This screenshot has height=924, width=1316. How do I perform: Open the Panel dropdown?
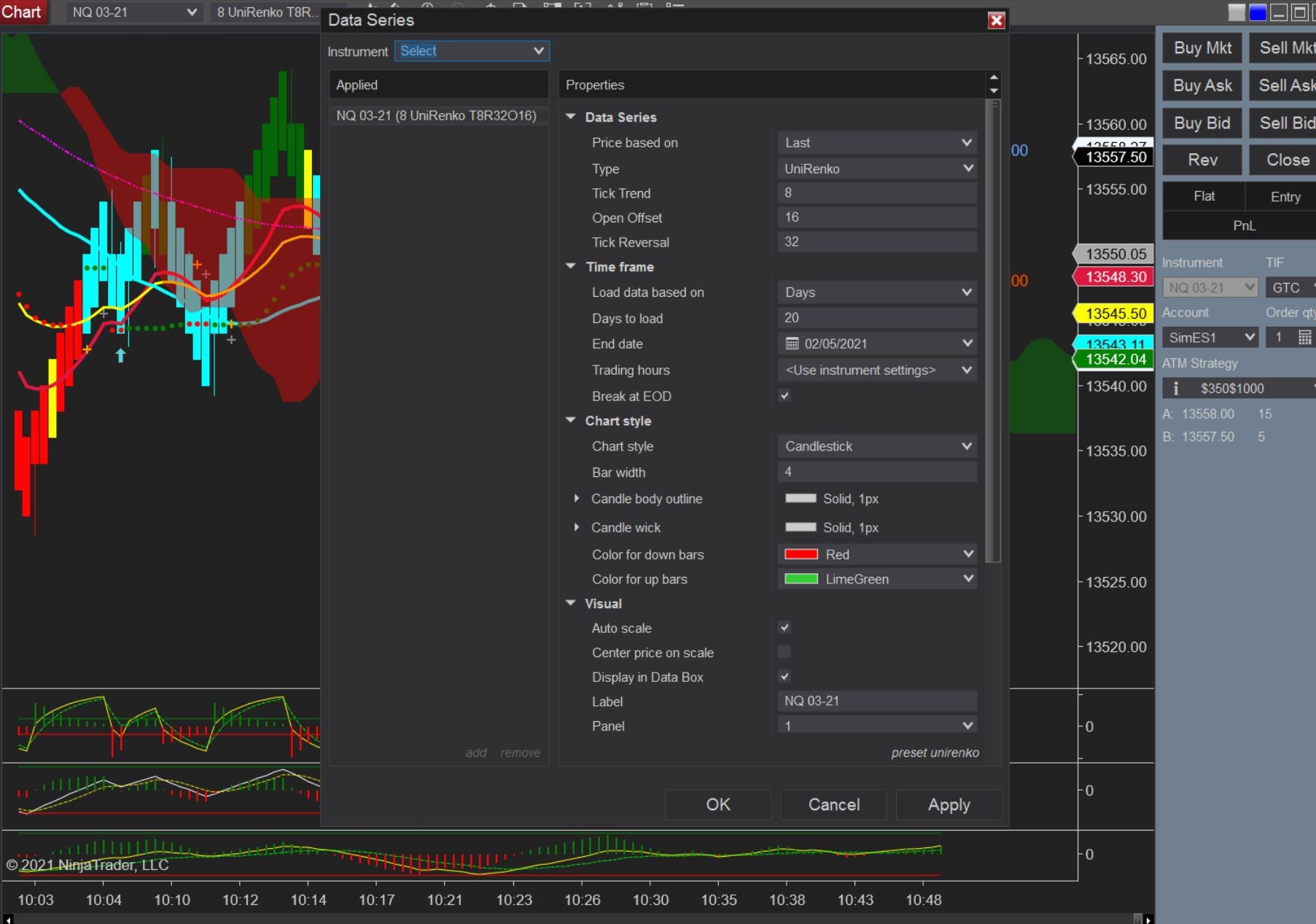(877, 726)
